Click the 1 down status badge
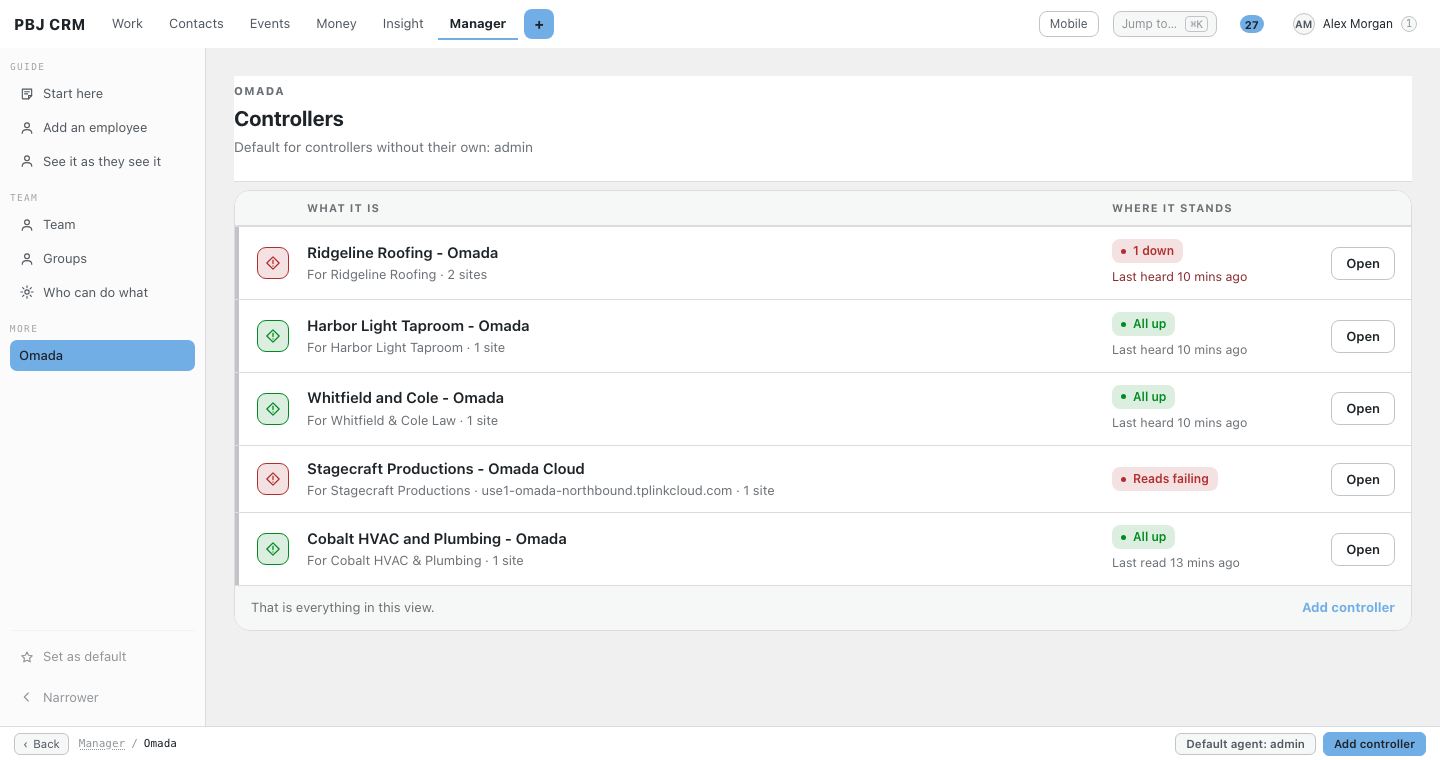The image size is (1440, 760). [x=1148, y=251]
